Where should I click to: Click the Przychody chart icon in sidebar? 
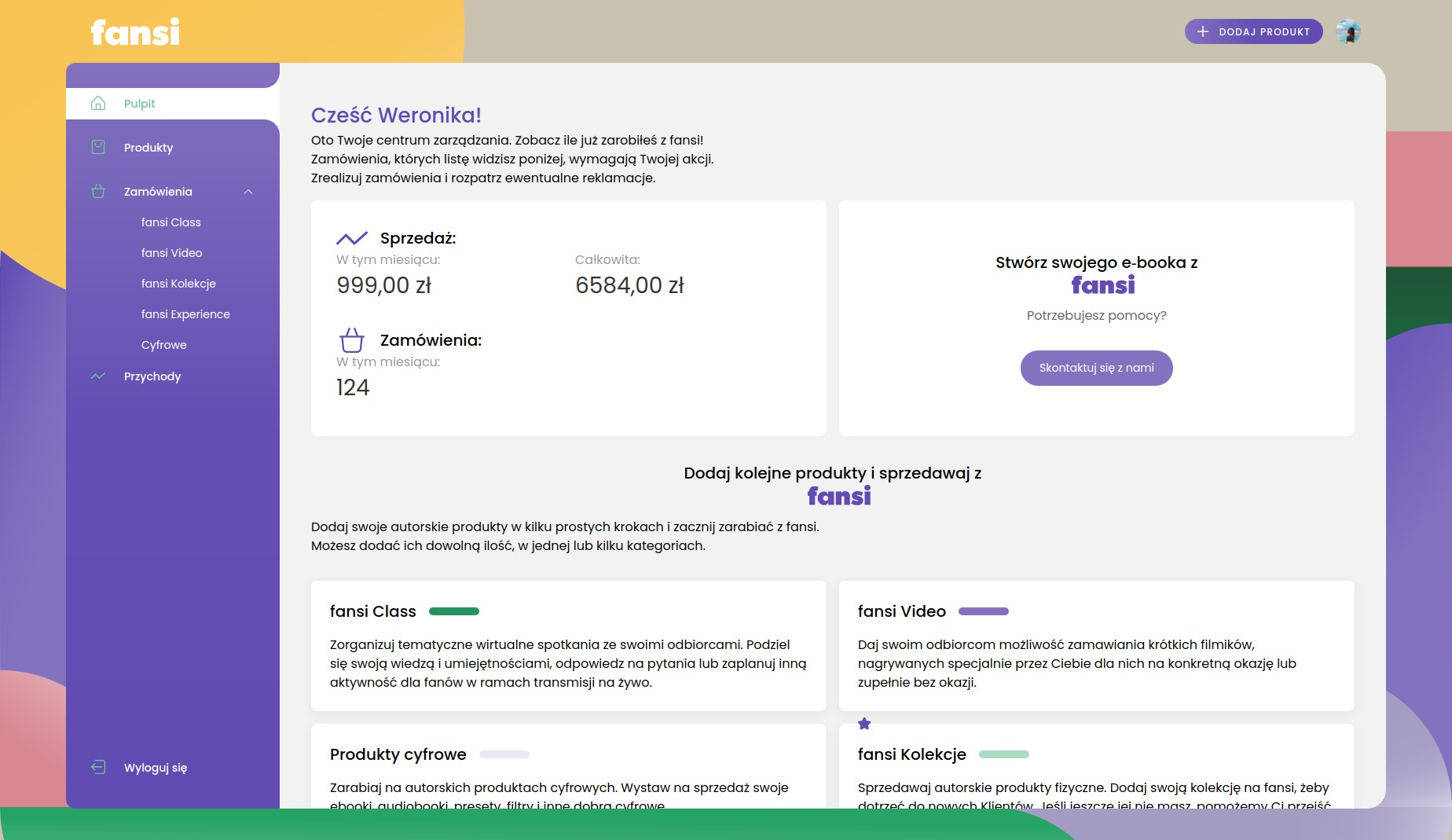[x=98, y=376]
